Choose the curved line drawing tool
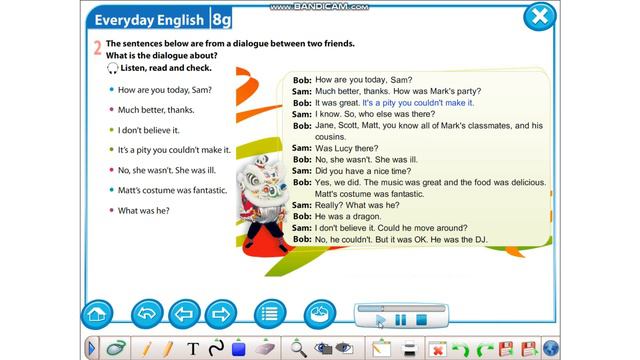Screen dimensions: 640x360 click(216, 348)
